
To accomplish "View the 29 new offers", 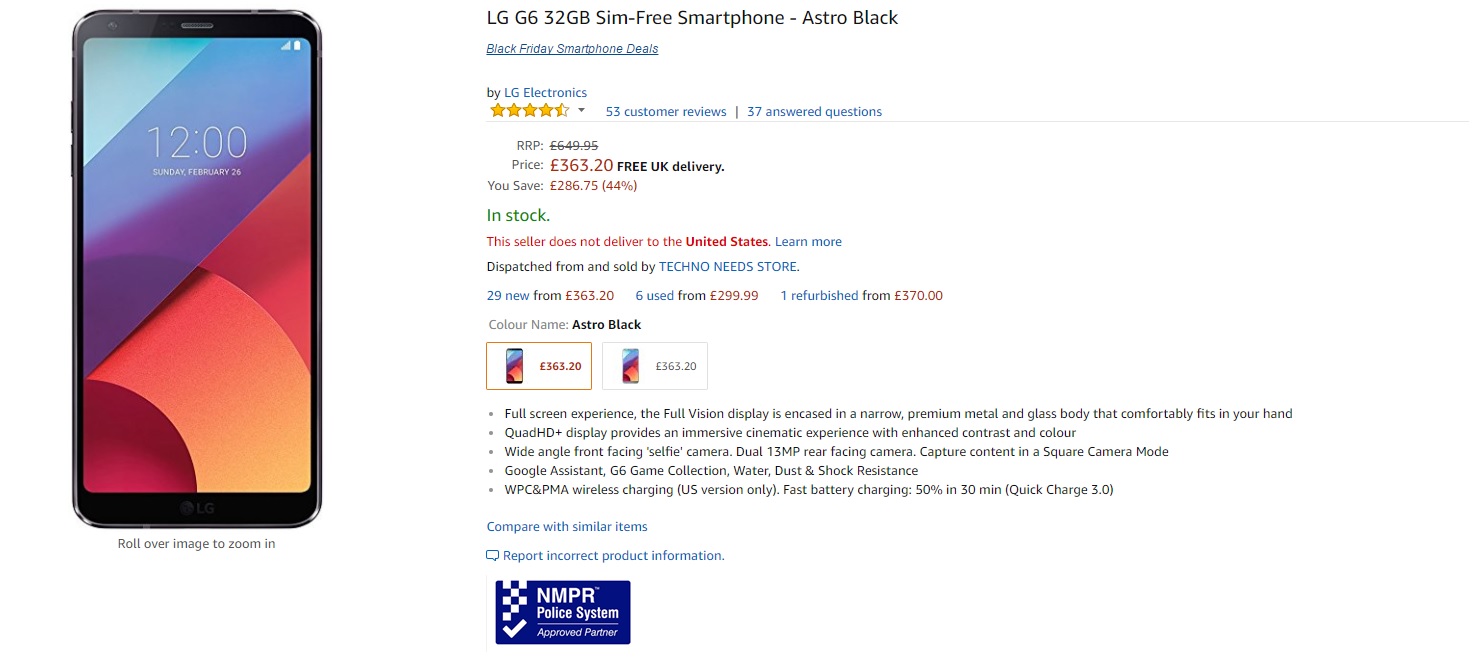I will pyautogui.click(x=508, y=296).
